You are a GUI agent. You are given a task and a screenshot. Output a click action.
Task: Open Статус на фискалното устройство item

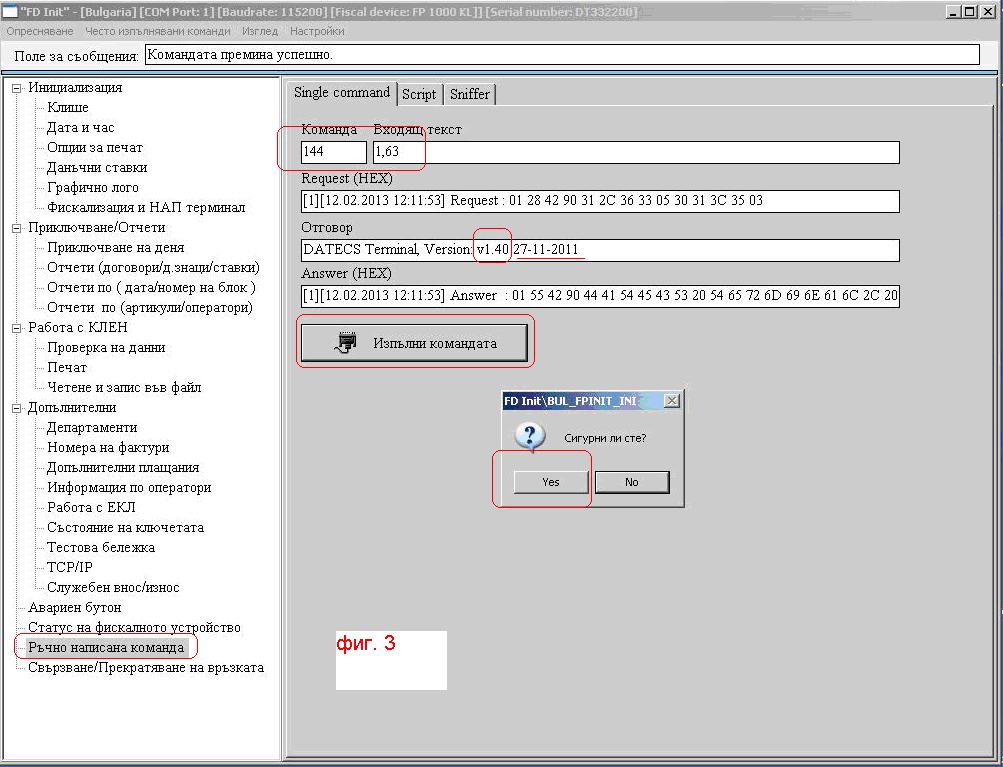(134, 627)
